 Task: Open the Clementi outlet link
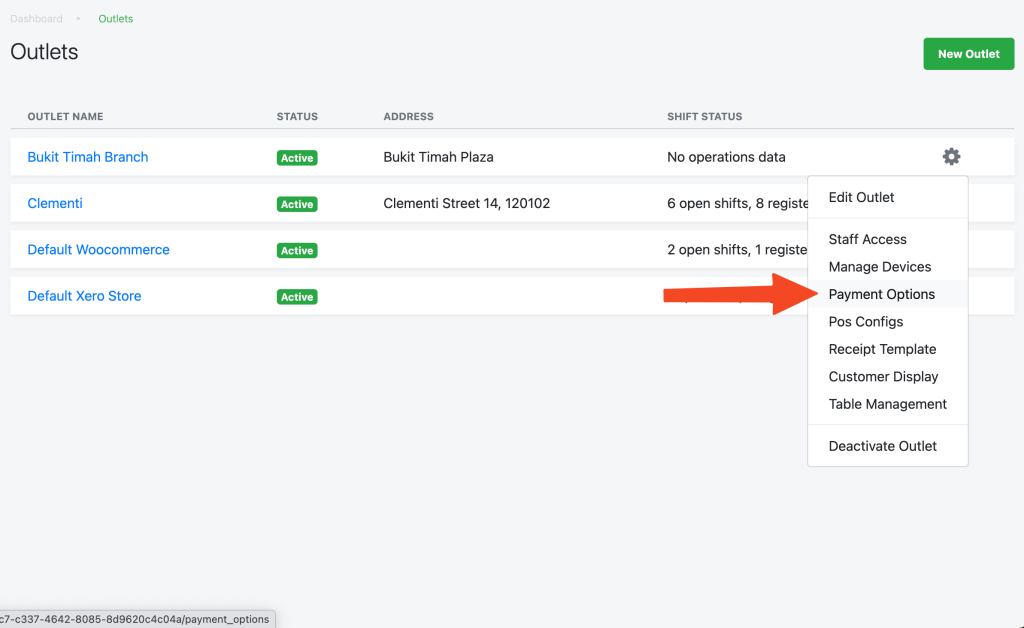pyautogui.click(x=55, y=203)
